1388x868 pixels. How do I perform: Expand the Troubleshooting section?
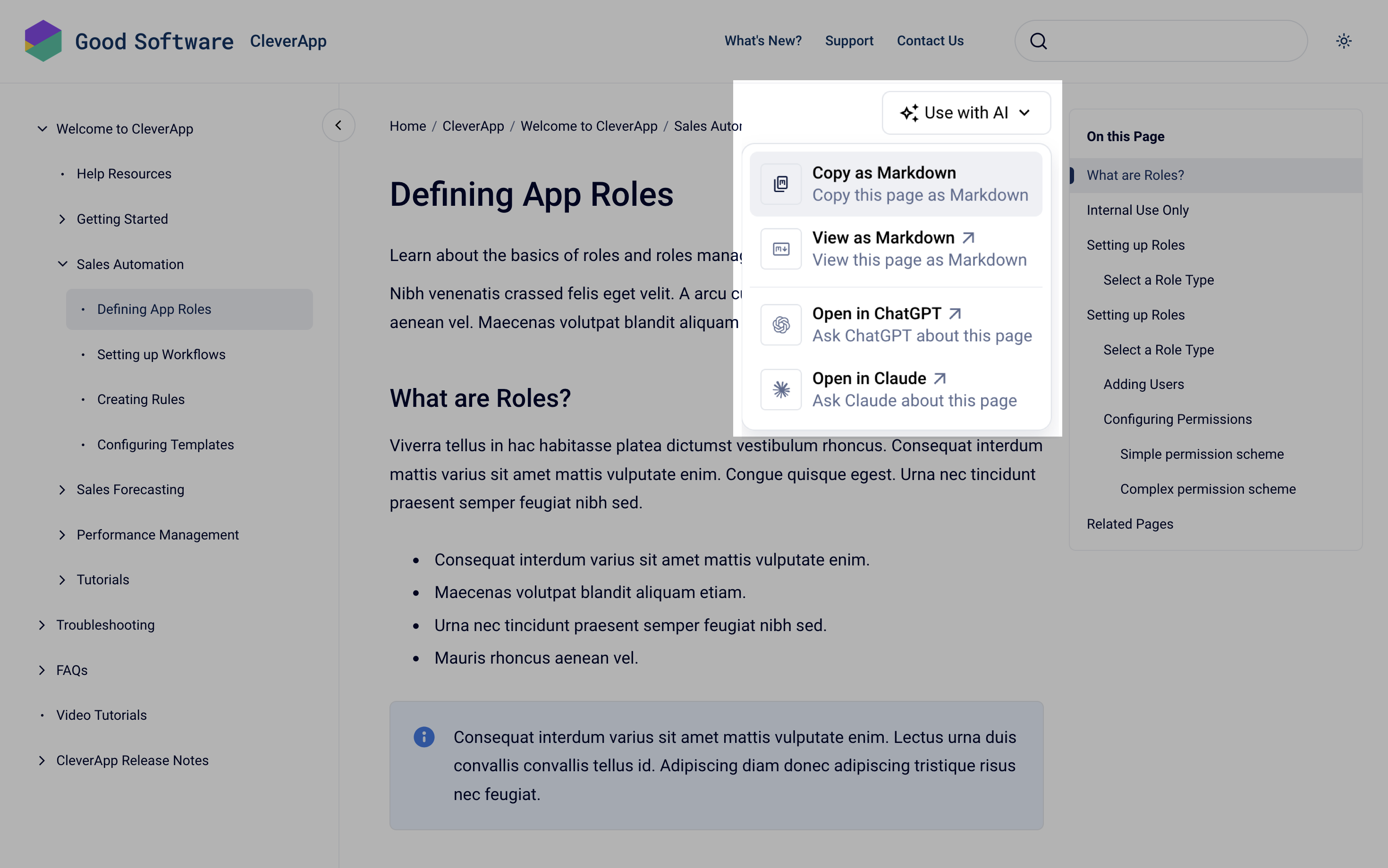click(42, 625)
